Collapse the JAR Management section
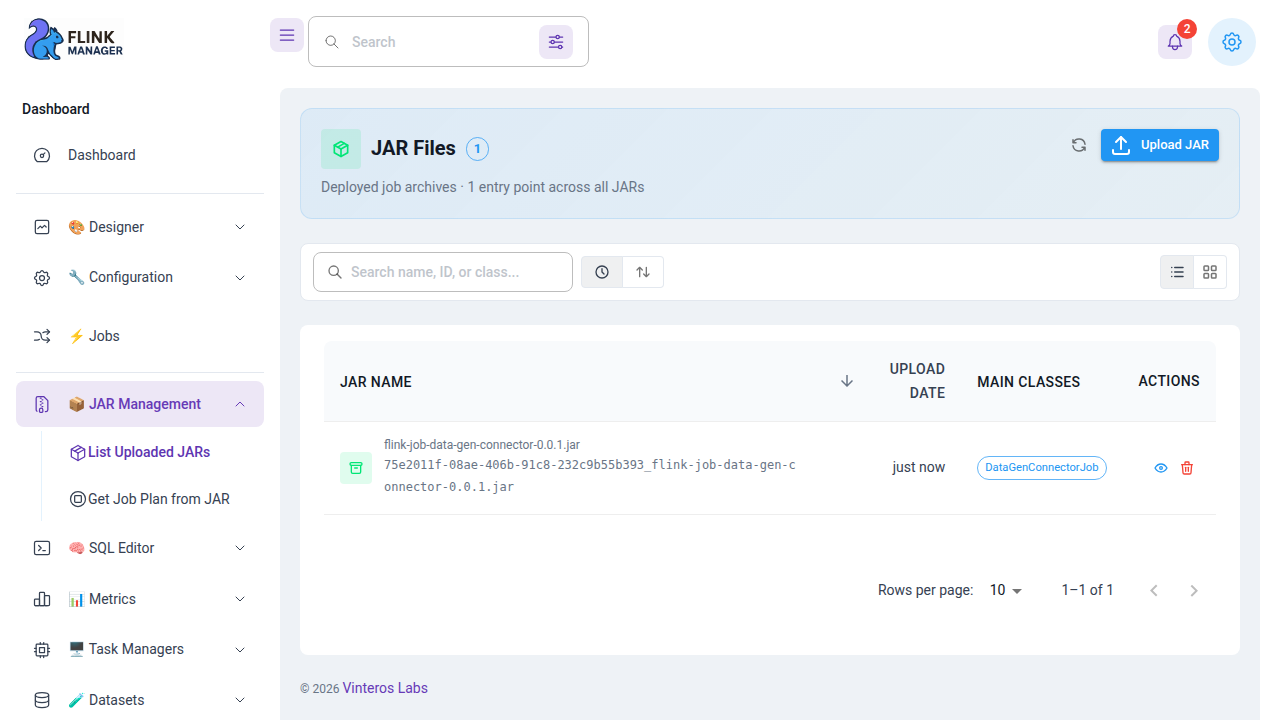The width and height of the screenshot is (1280, 720). 140,404
